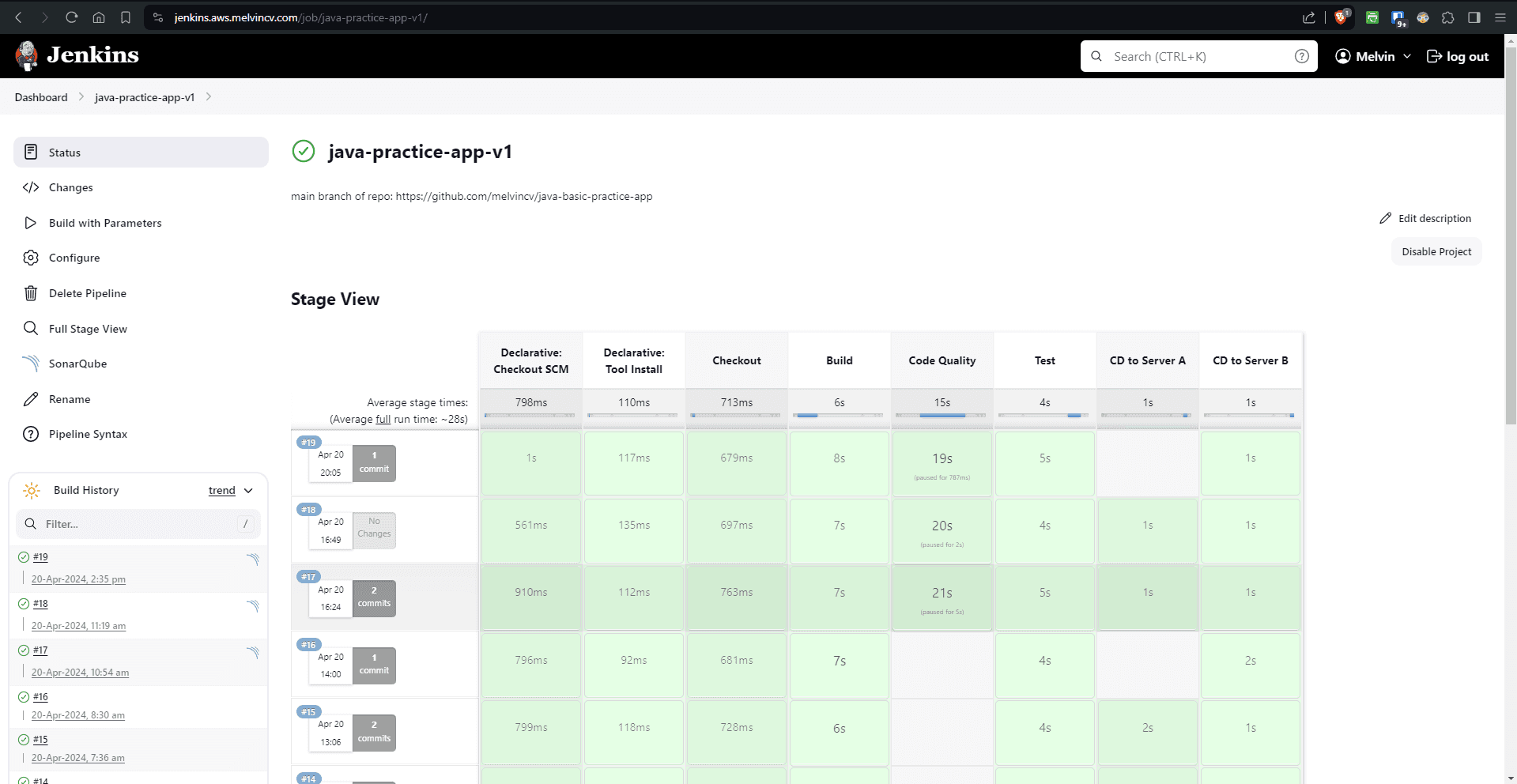The image size is (1517, 784).
Task: Open Pipeline Syntax help icon
Action: pyautogui.click(x=31, y=433)
